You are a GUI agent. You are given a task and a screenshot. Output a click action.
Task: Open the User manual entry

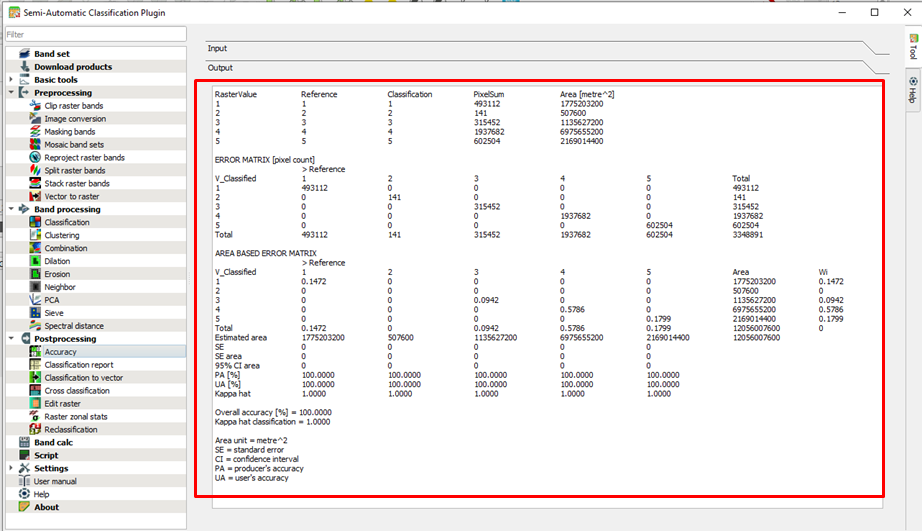coord(55,481)
